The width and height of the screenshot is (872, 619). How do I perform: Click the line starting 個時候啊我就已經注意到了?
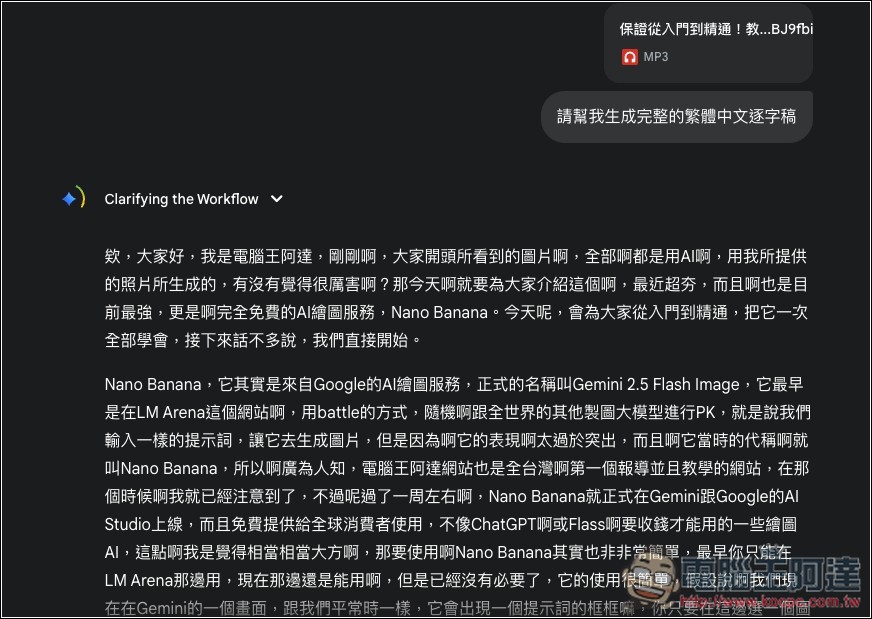pyautogui.click(x=452, y=496)
